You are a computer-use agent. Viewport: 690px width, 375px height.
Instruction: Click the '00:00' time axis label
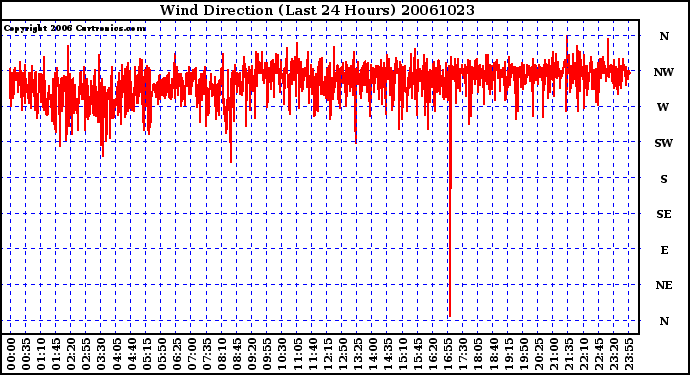[x=11, y=354]
